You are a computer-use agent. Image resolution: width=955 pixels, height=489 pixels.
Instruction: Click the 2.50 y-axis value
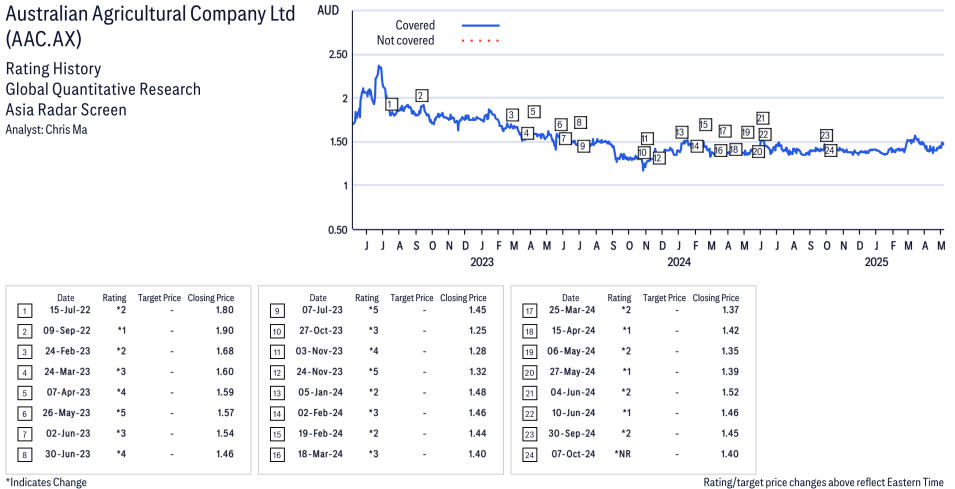tap(337, 54)
